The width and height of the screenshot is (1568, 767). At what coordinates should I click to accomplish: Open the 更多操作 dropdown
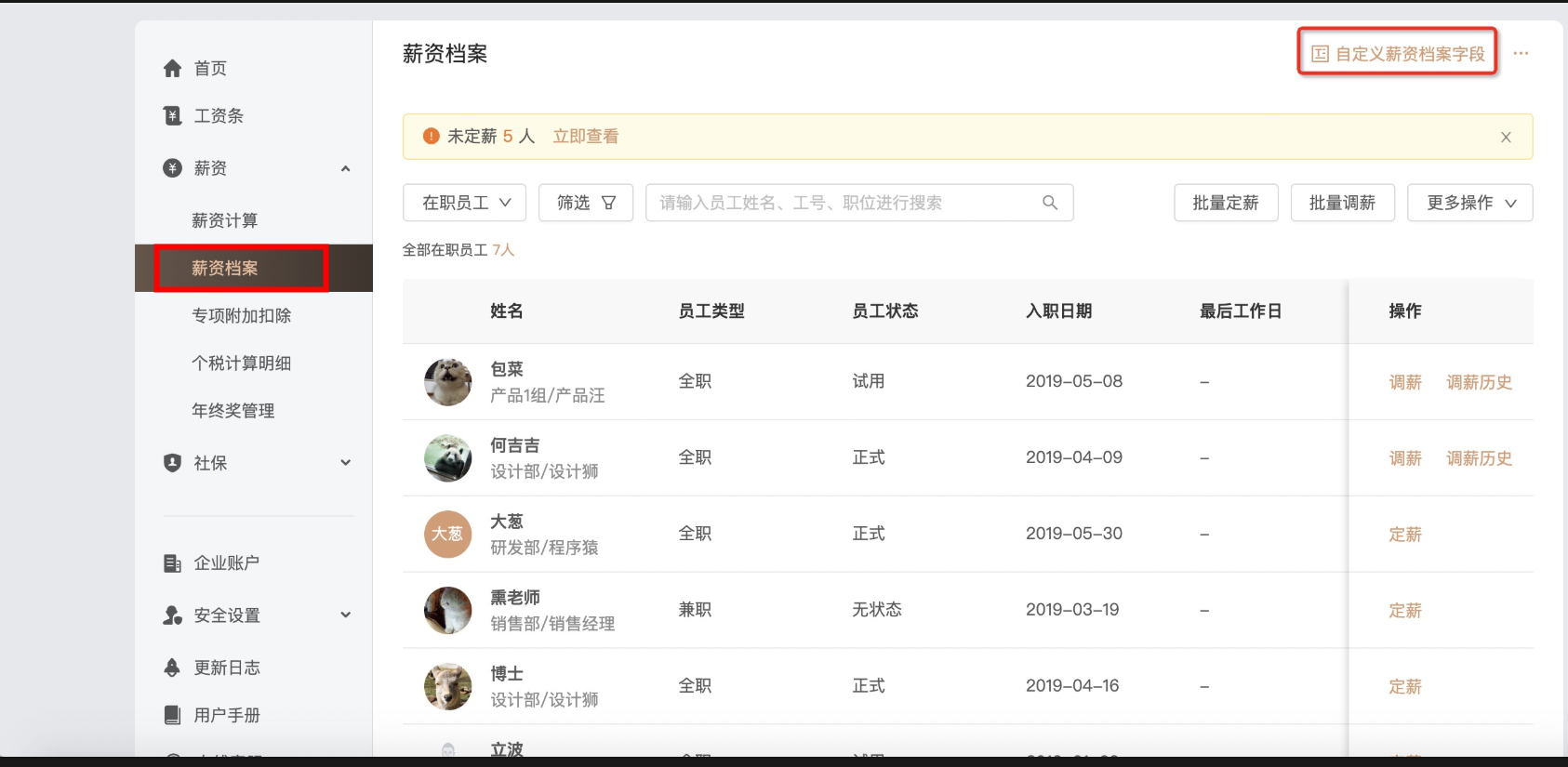pyautogui.click(x=1469, y=203)
